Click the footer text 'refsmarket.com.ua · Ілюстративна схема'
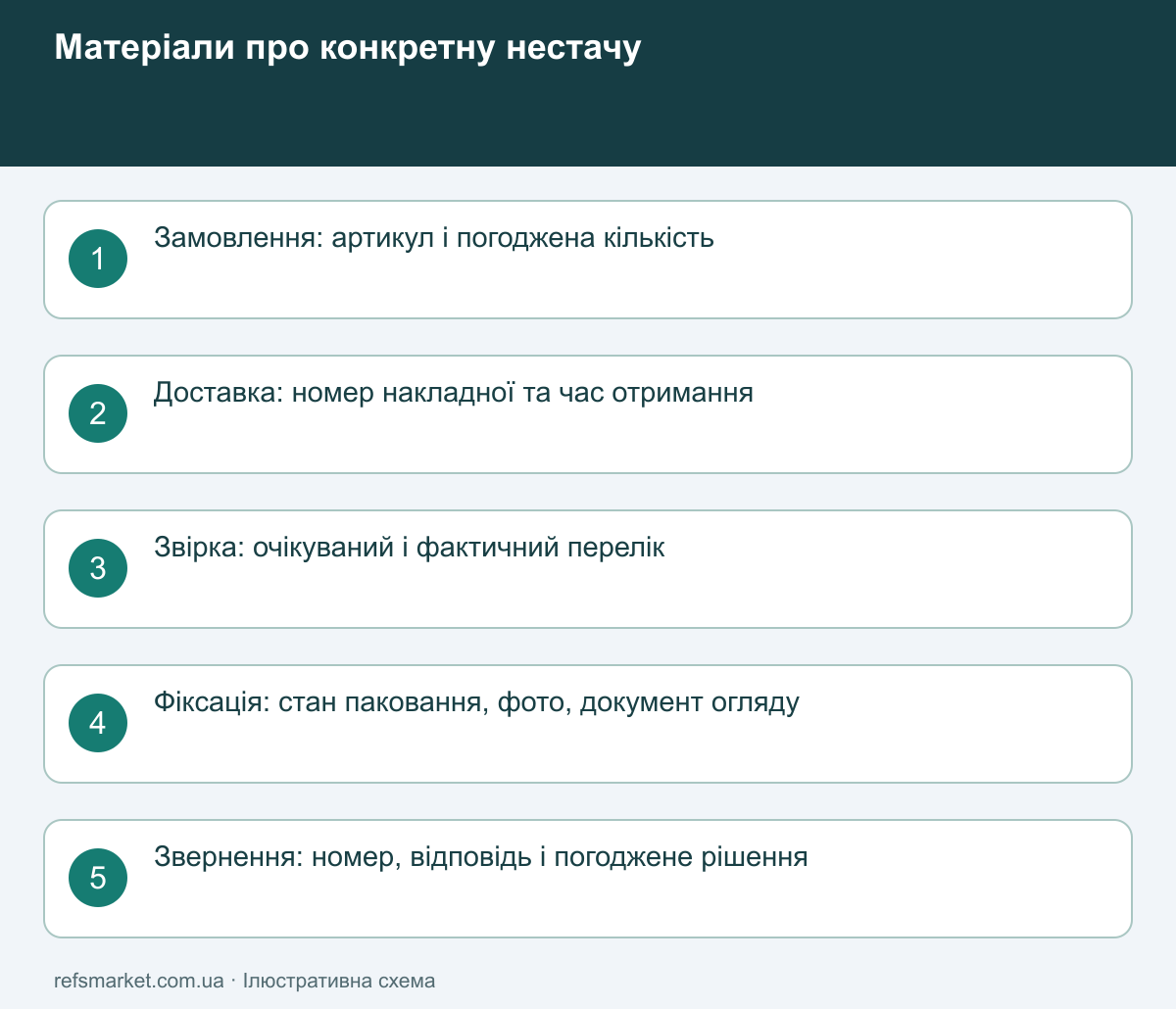1176x1009 pixels. point(245,981)
